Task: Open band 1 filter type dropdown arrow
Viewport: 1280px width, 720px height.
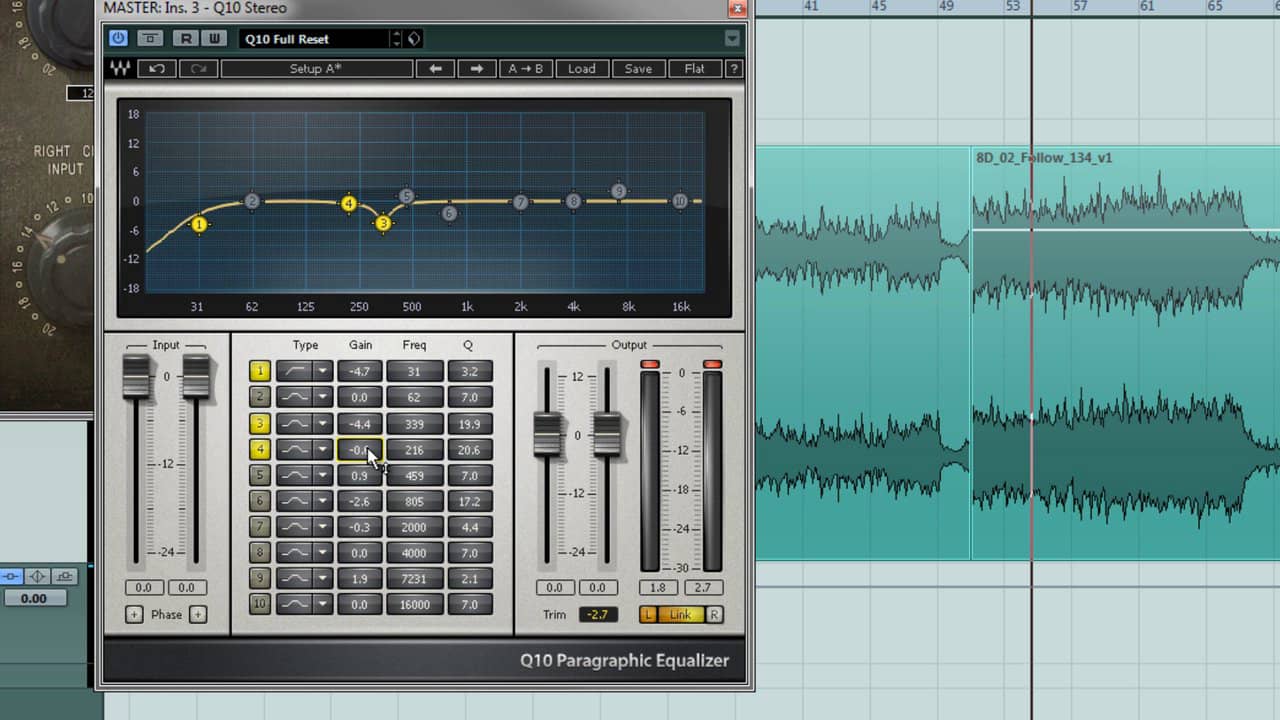Action: click(322, 371)
